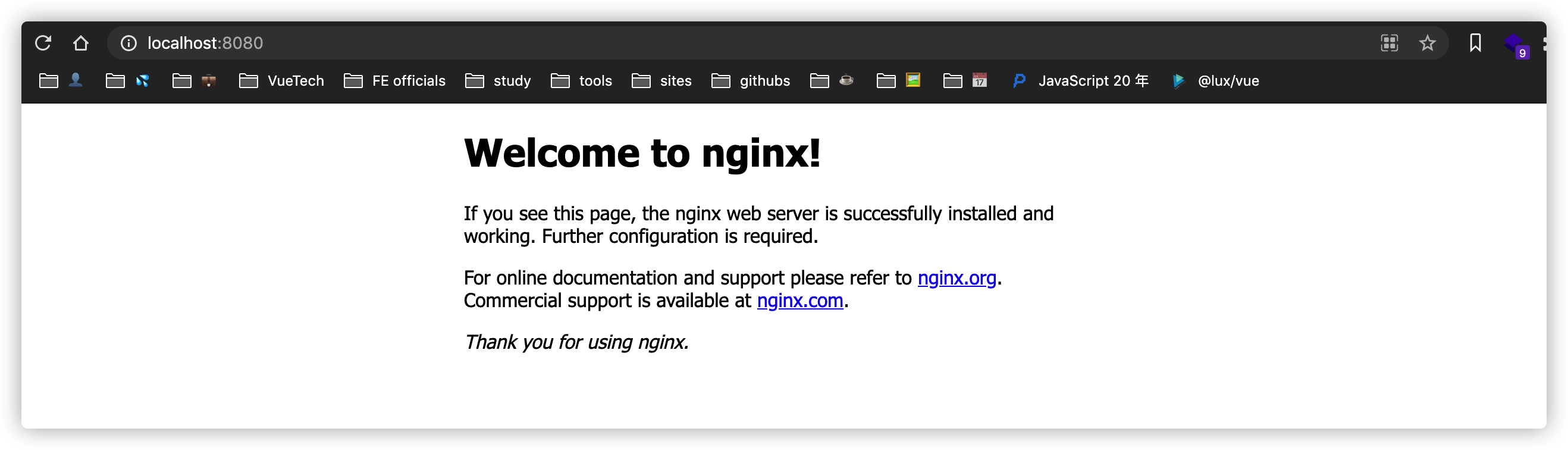Viewport: 1568px width, 450px height.
Task: Reload the current page
Action: coord(43,43)
